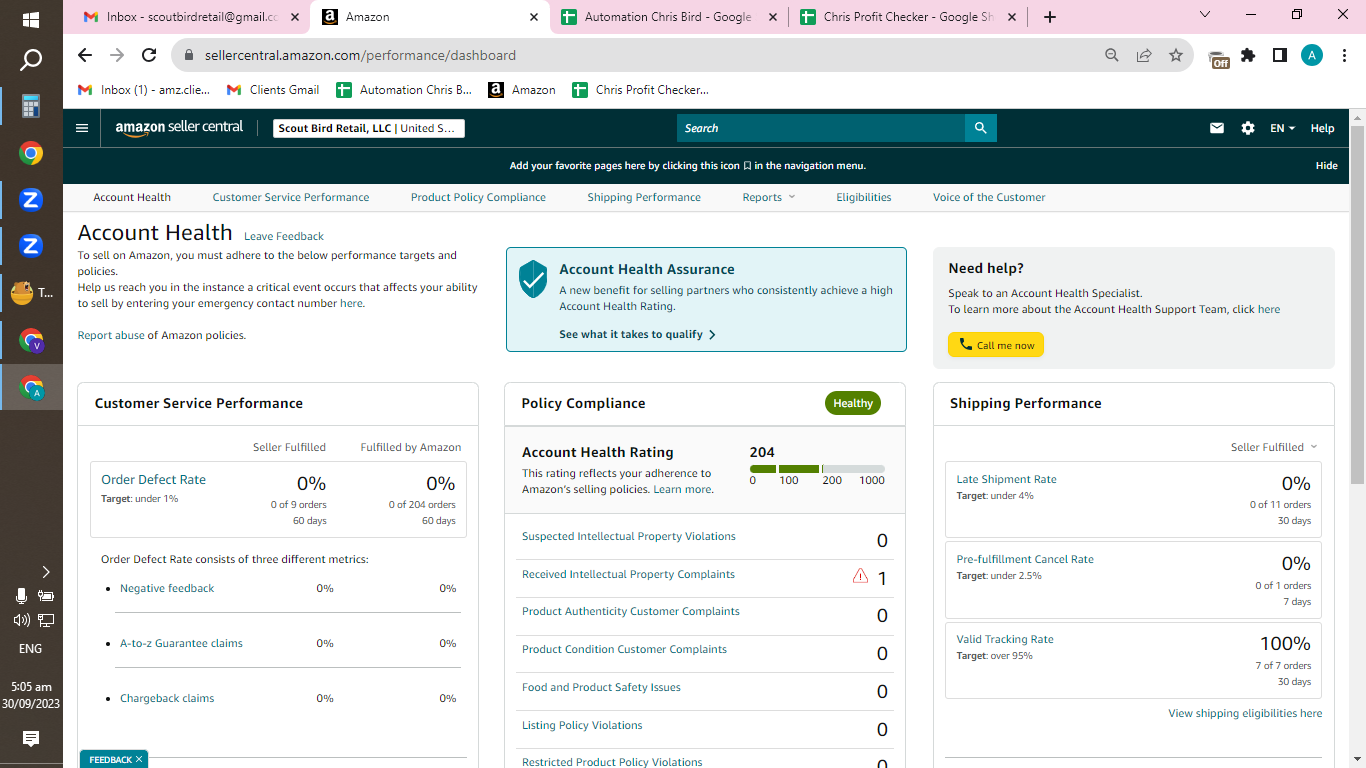Open the Help link in the header
Image resolution: width=1366 pixels, height=768 pixels.
(1322, 128)
